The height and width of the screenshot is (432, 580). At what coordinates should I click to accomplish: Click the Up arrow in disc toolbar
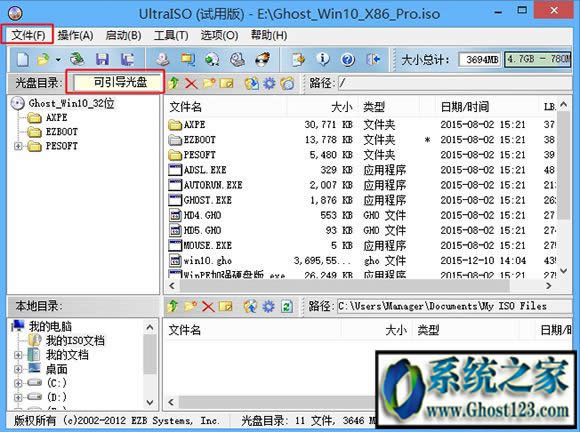(173, 83)
